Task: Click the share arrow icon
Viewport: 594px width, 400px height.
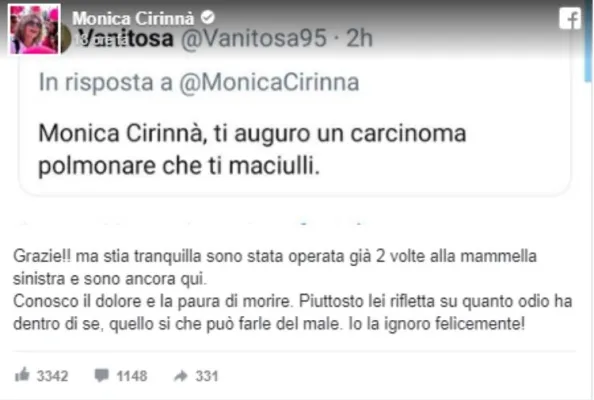Action: point(181,375)
